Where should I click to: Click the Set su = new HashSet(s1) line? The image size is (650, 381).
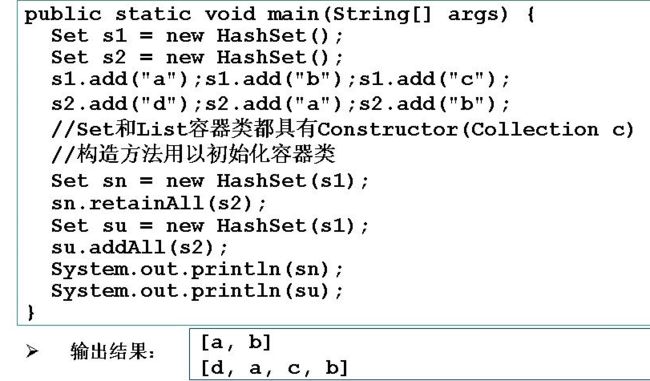click(210, 226)
